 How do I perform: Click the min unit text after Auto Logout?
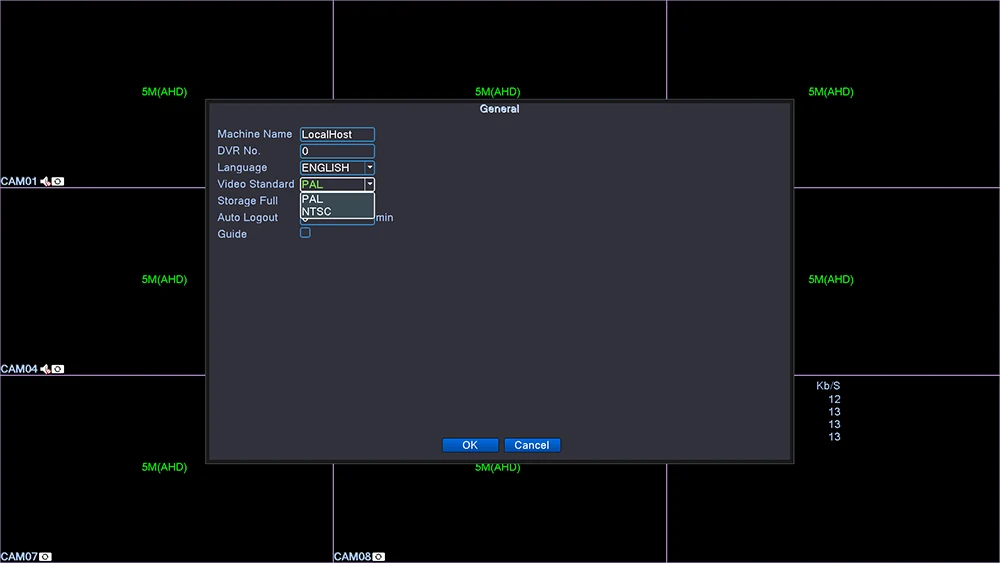click(x=385, y=217)
